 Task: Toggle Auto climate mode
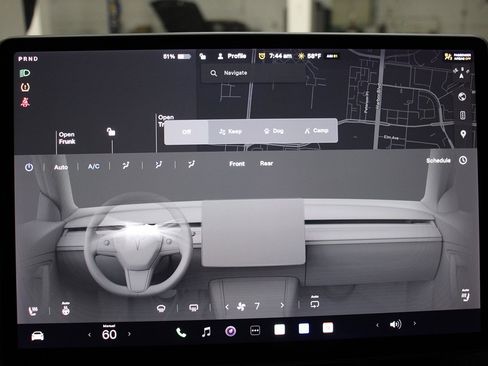[61, 167]
